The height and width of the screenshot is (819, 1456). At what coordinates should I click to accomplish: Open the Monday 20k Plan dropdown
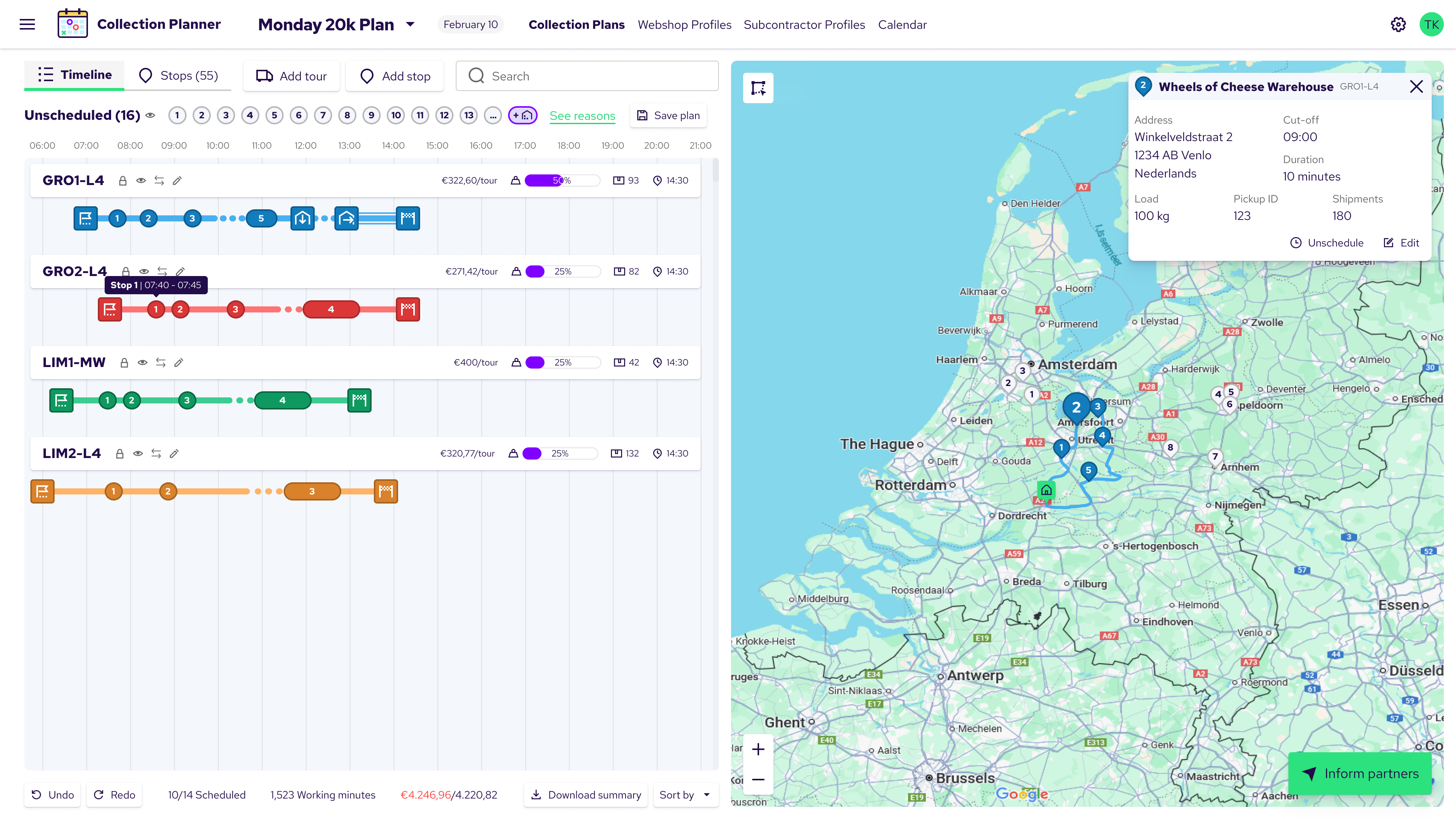coord(410,24)
